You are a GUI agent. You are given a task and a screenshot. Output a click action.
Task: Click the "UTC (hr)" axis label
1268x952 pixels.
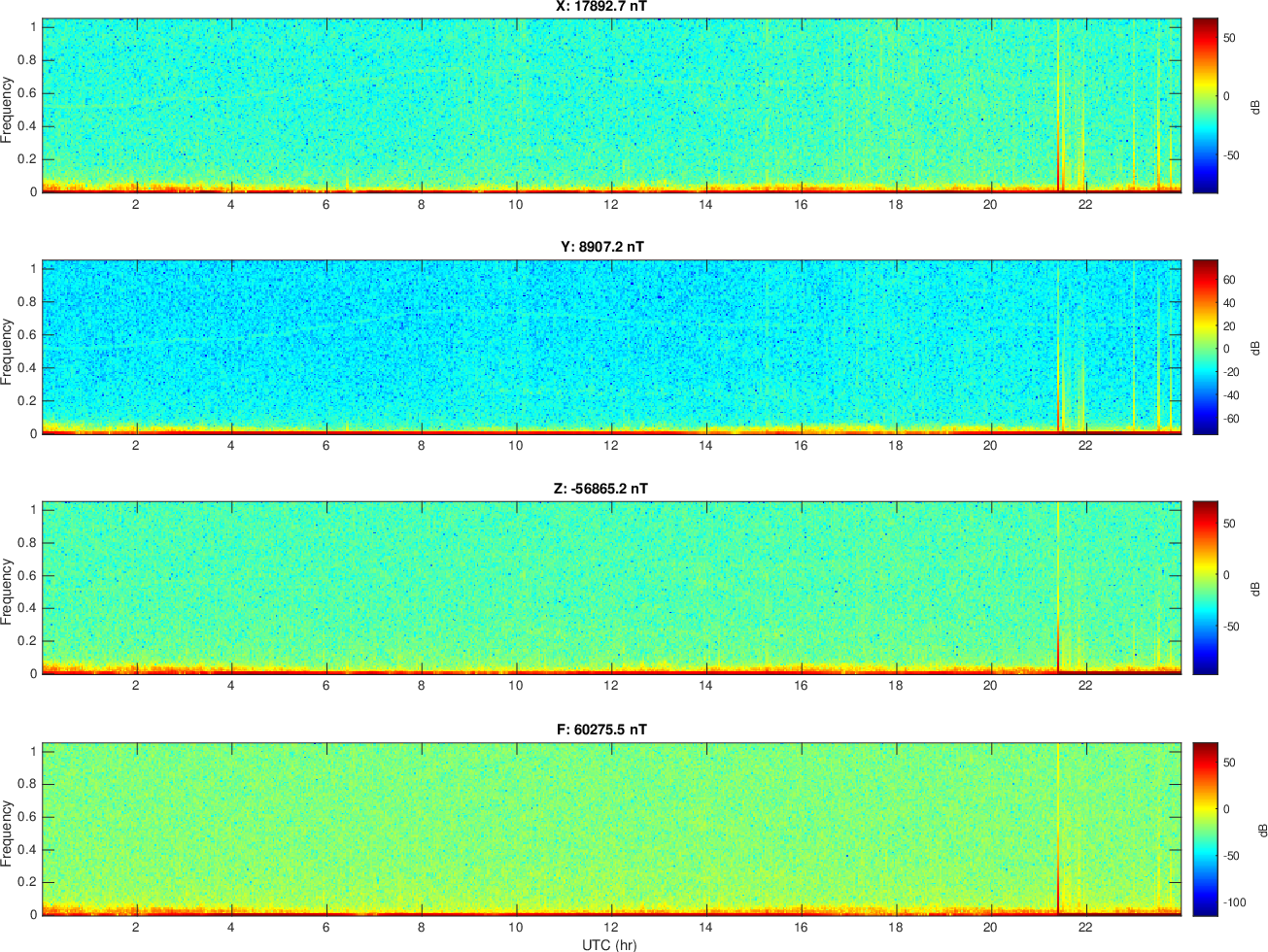[x=609, y=944]
